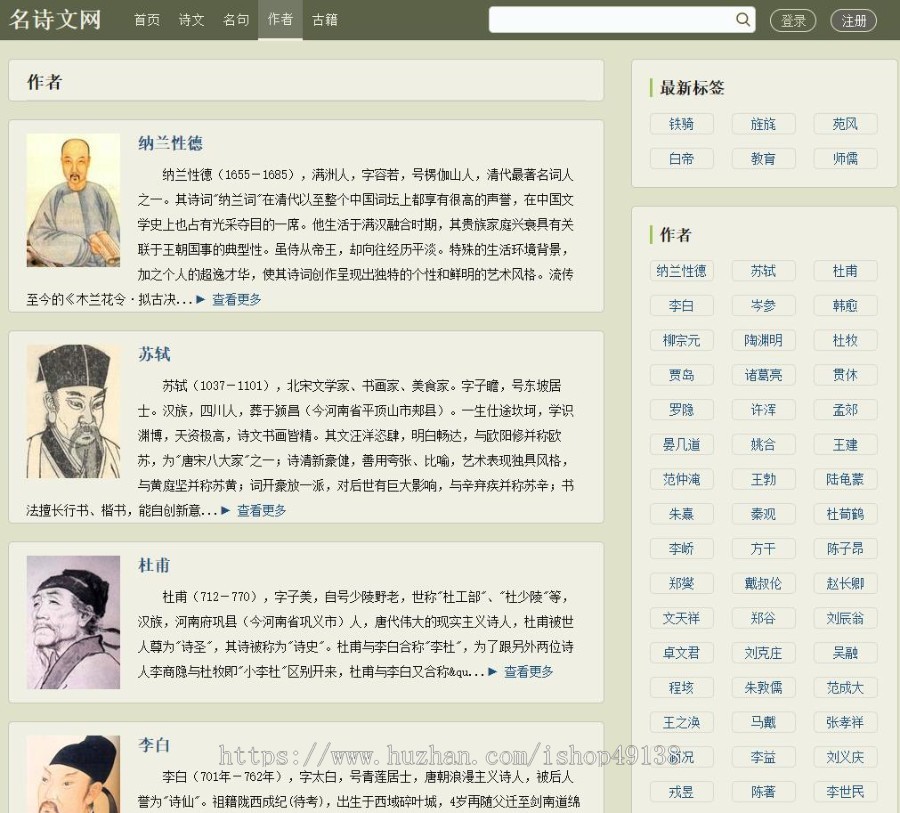Open 苏轼 portrait thumbnail
This screenshot has width=900, height=813.
(73, 411)
